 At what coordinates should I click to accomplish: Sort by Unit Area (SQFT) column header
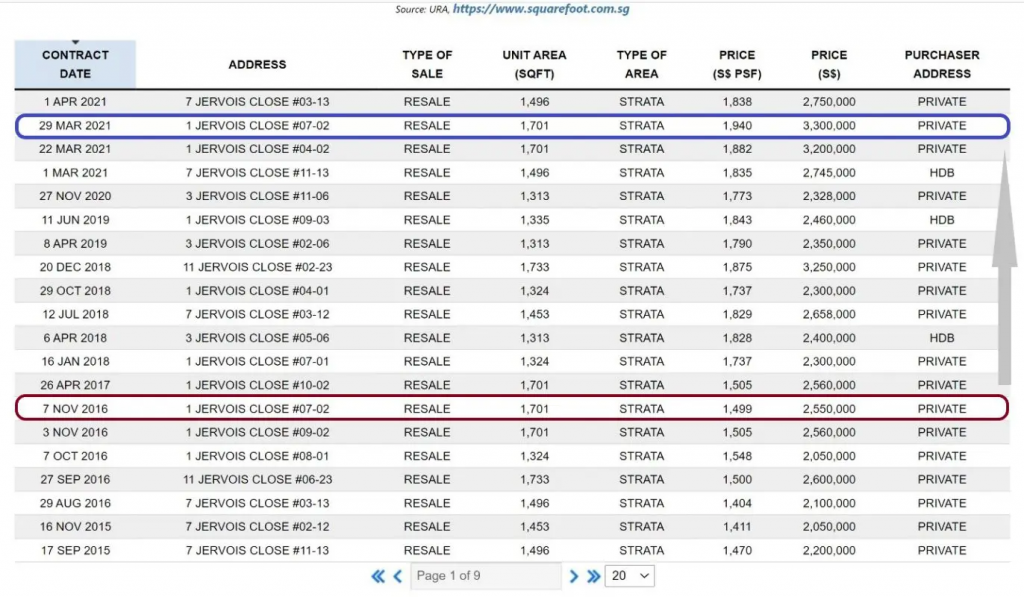point(534,65)
